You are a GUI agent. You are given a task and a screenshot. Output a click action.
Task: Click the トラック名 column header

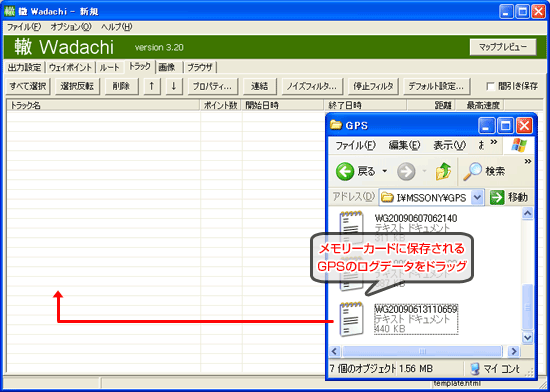pos(103,105)
